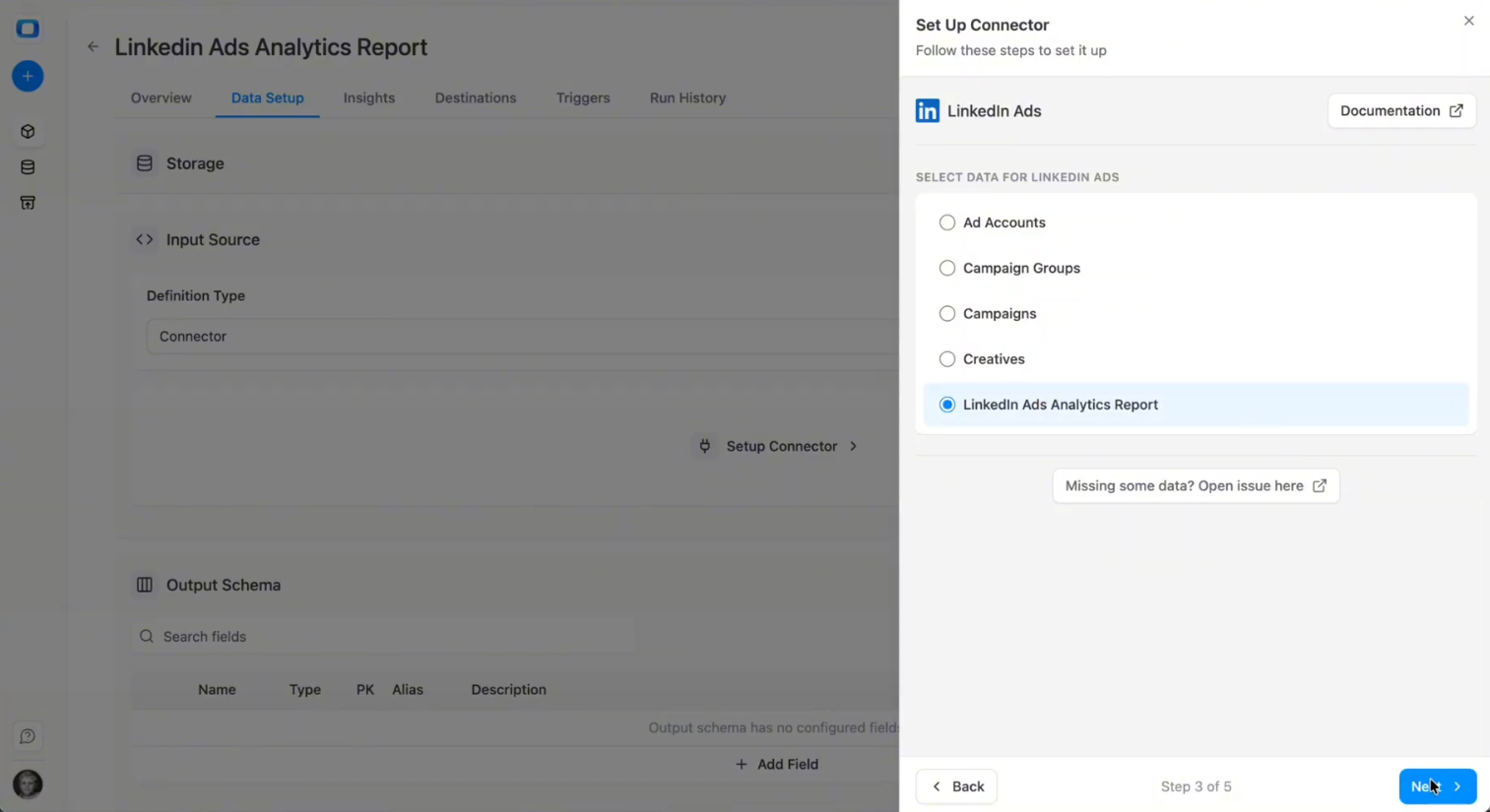Select the Ad Accounts radio button
This screenshot has height=812, width=1490.
point(946,222)
